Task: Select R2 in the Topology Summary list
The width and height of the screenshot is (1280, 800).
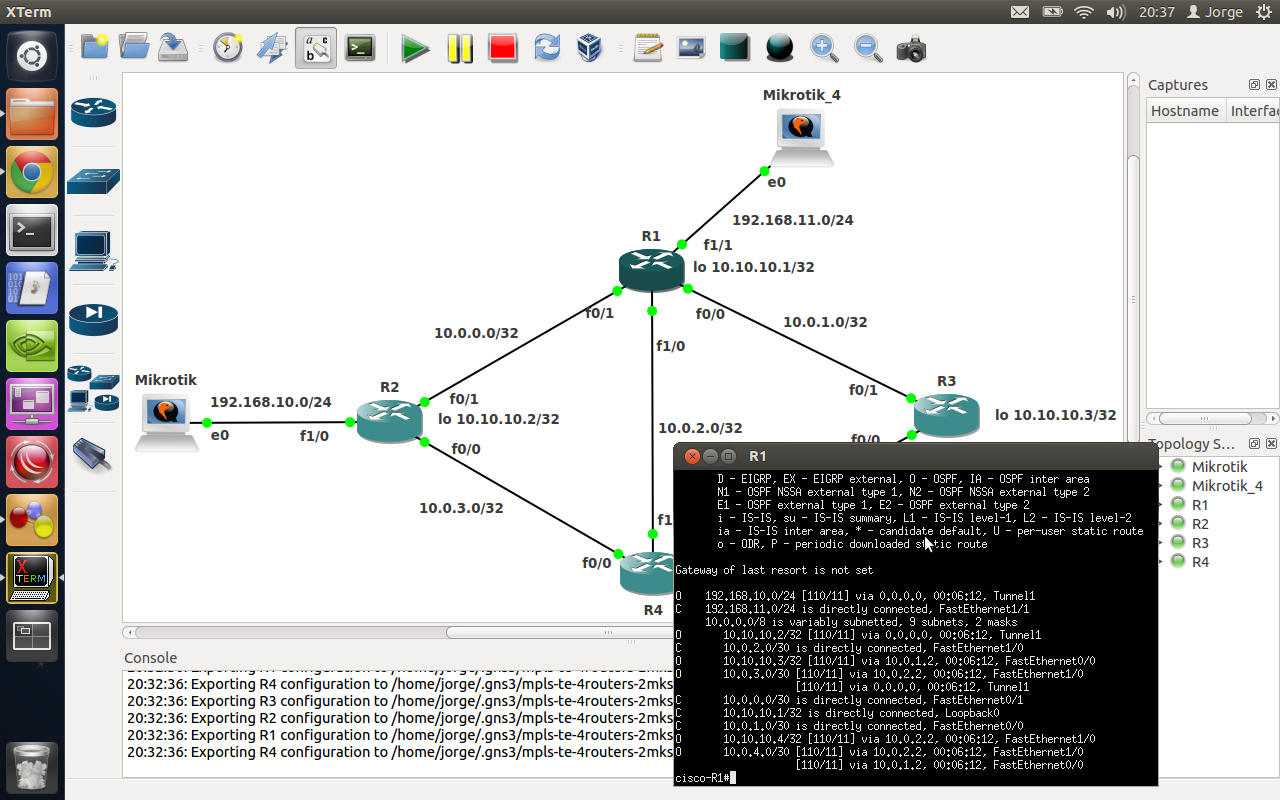Action: [1200, 524]
